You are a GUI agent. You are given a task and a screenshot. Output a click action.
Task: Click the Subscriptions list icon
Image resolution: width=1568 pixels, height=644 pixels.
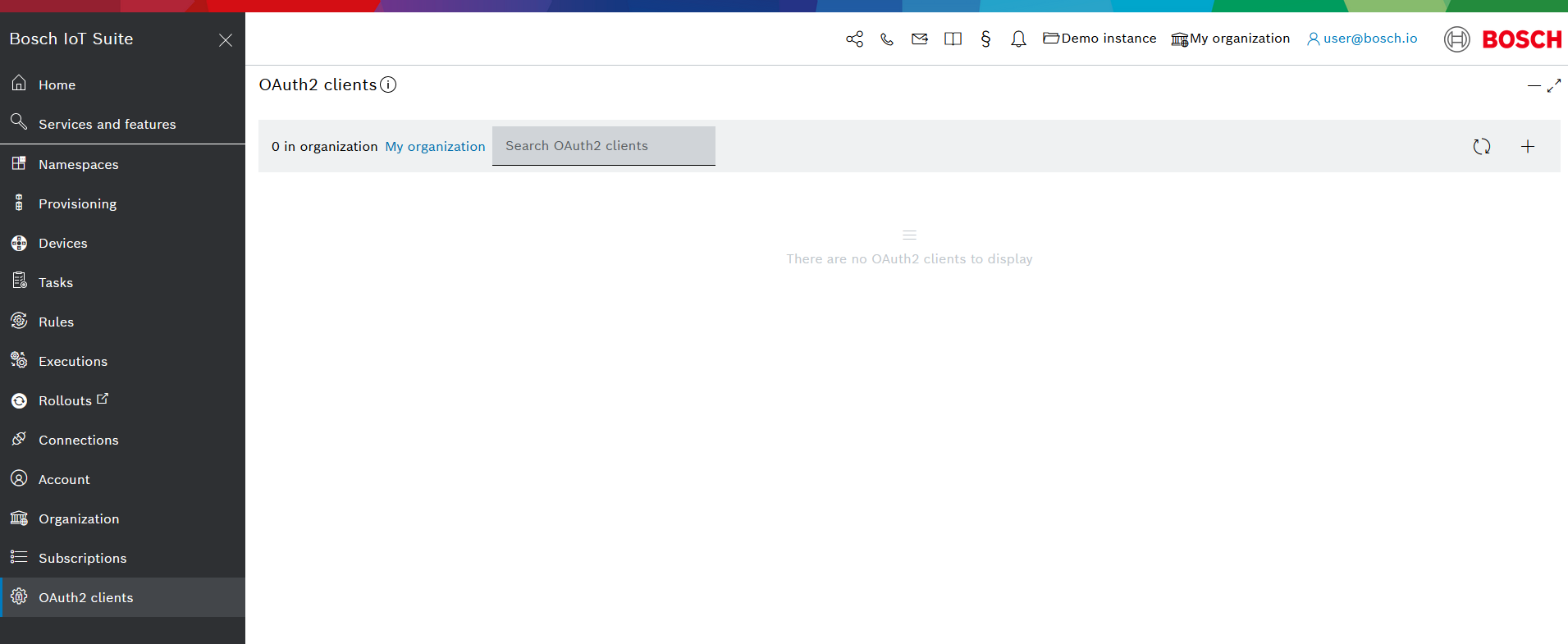19,557
